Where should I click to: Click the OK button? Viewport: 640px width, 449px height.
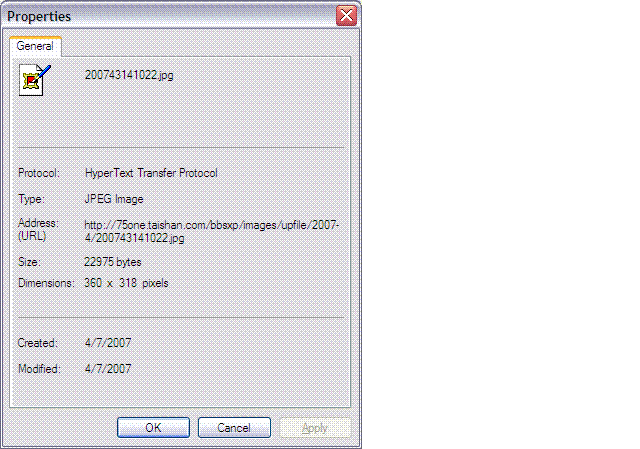[x=153, y=427]
